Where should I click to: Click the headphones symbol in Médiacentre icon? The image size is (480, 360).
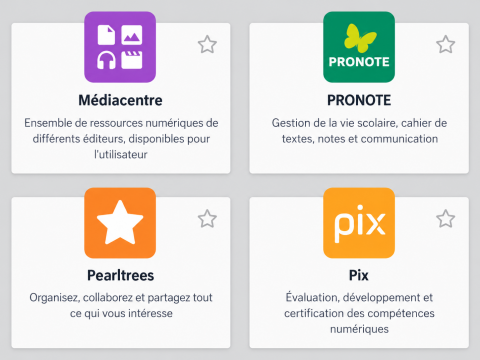[x=106, y=60]
